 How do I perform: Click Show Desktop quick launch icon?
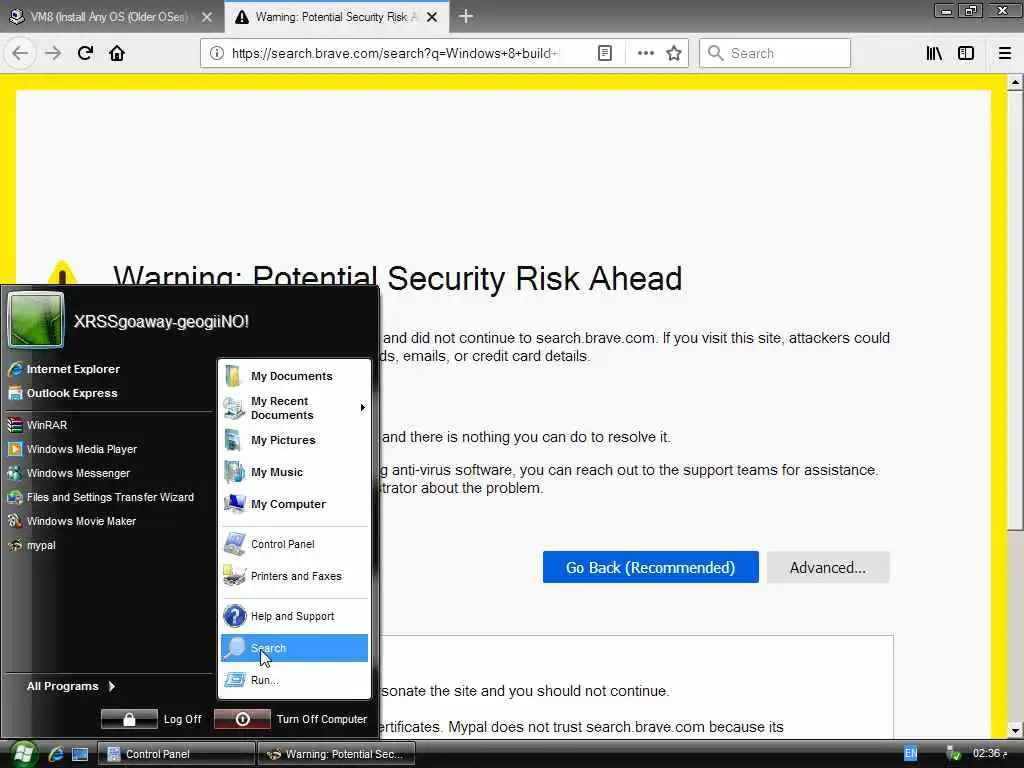pos(80,754)
